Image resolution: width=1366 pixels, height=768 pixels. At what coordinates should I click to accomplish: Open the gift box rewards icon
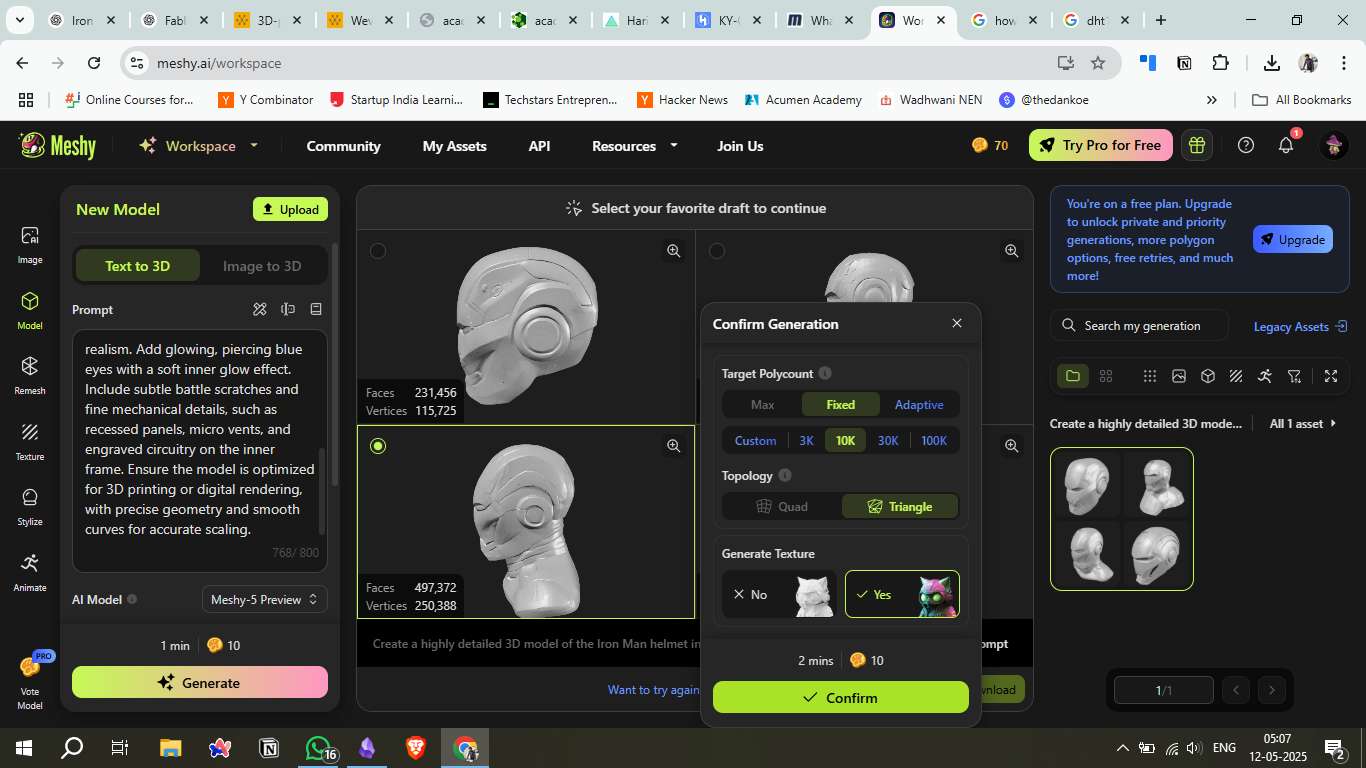pyautogui.click(x=1196, y=145)
